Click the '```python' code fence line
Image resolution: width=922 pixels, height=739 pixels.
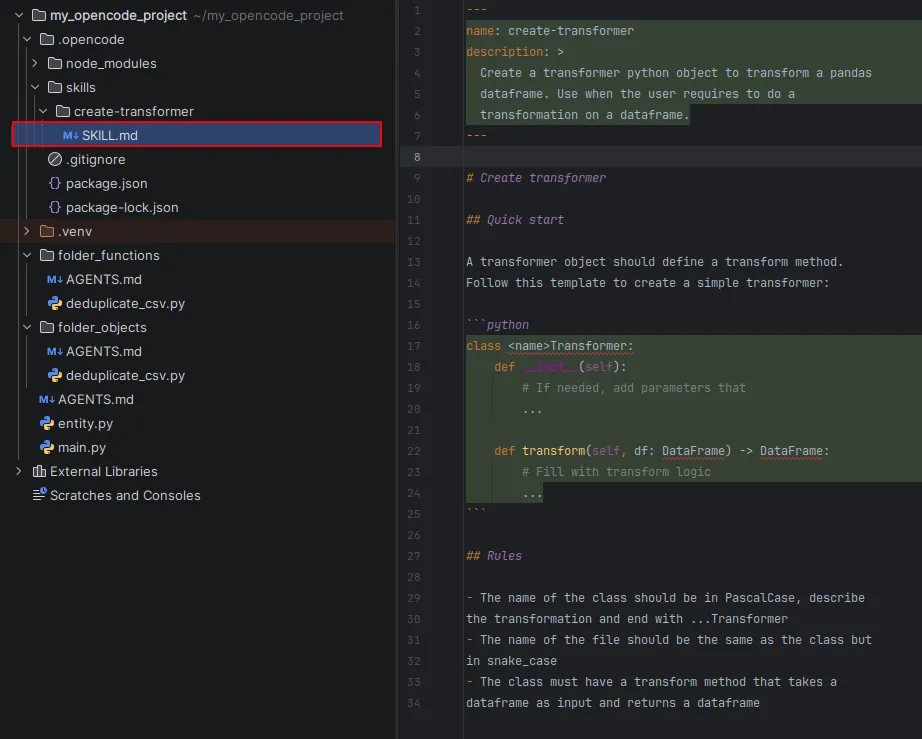497,325
